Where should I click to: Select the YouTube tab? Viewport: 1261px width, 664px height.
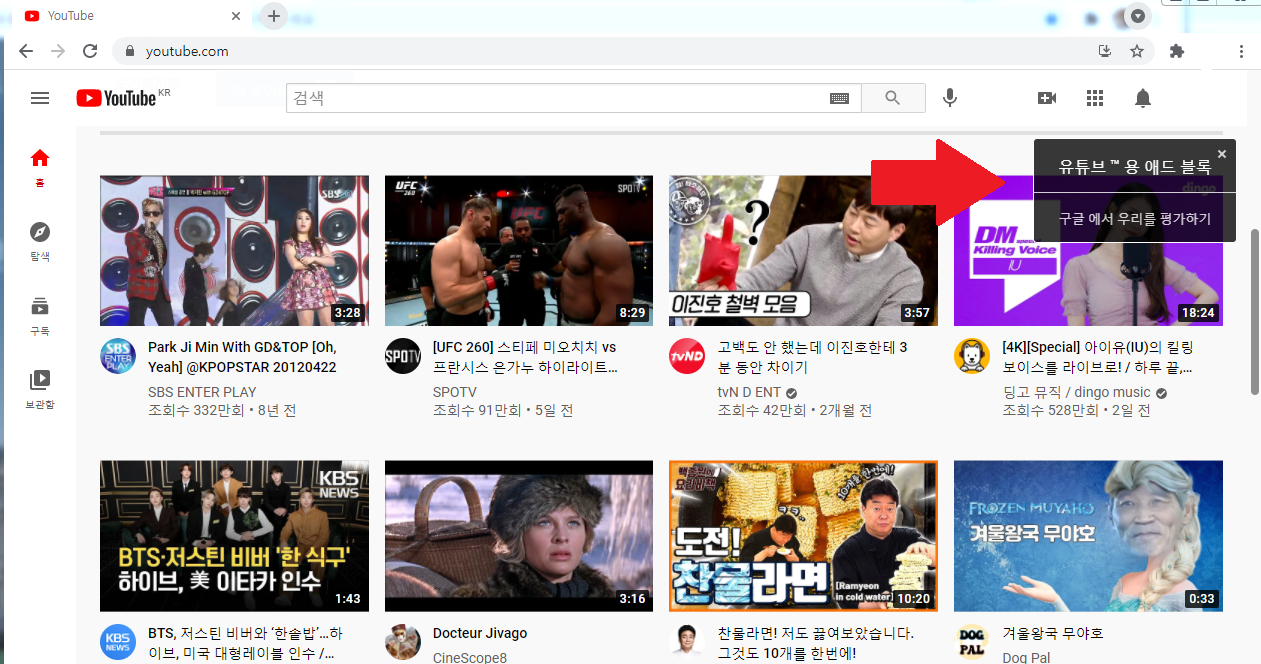130,16
